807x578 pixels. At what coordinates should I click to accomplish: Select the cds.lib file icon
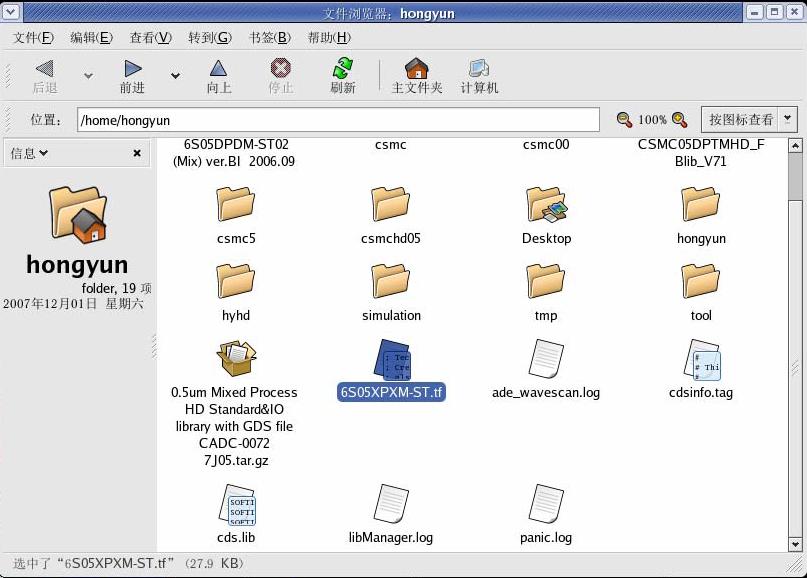[236, 504]
